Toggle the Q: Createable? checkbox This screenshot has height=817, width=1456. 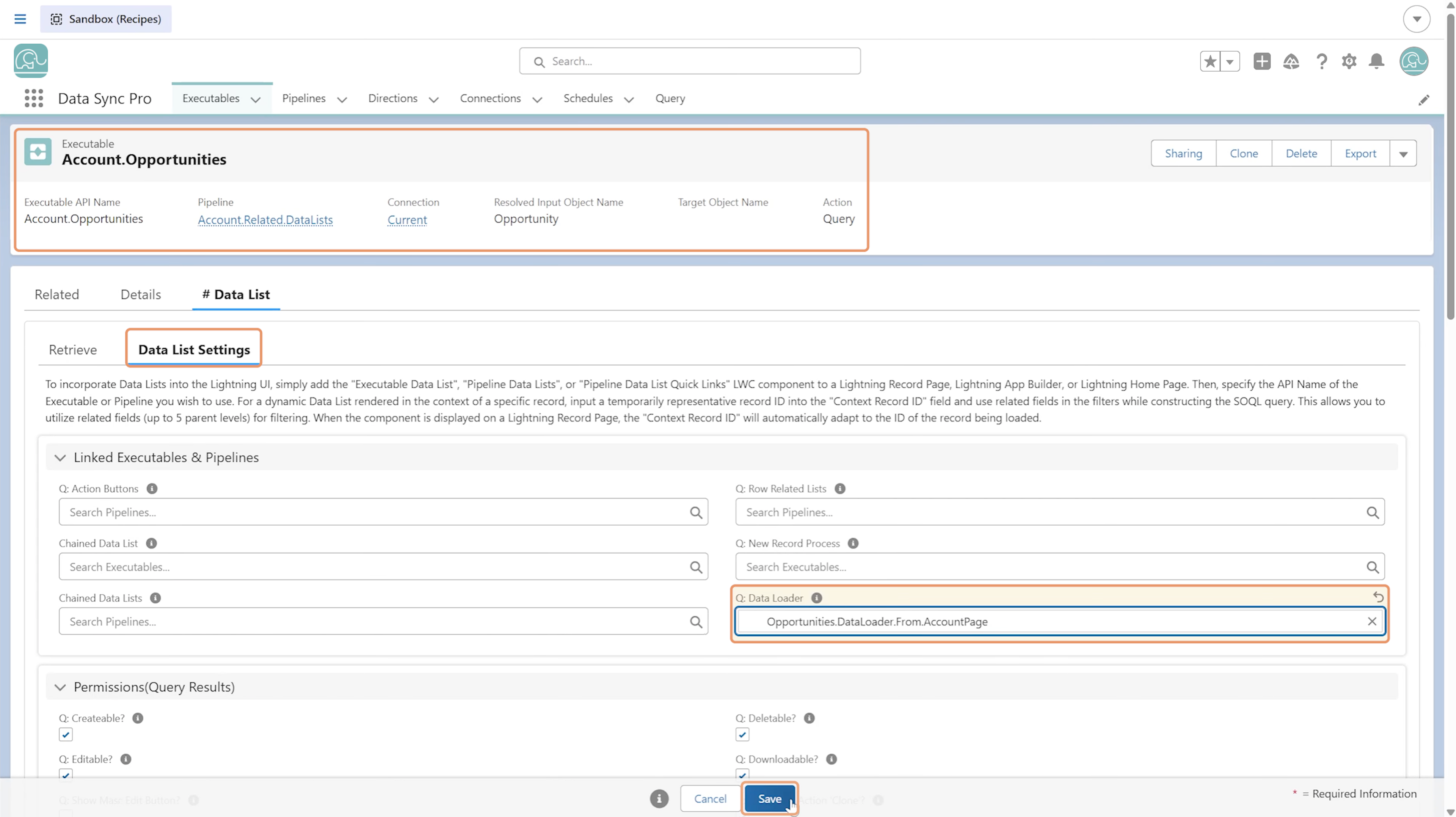(66, 735)
